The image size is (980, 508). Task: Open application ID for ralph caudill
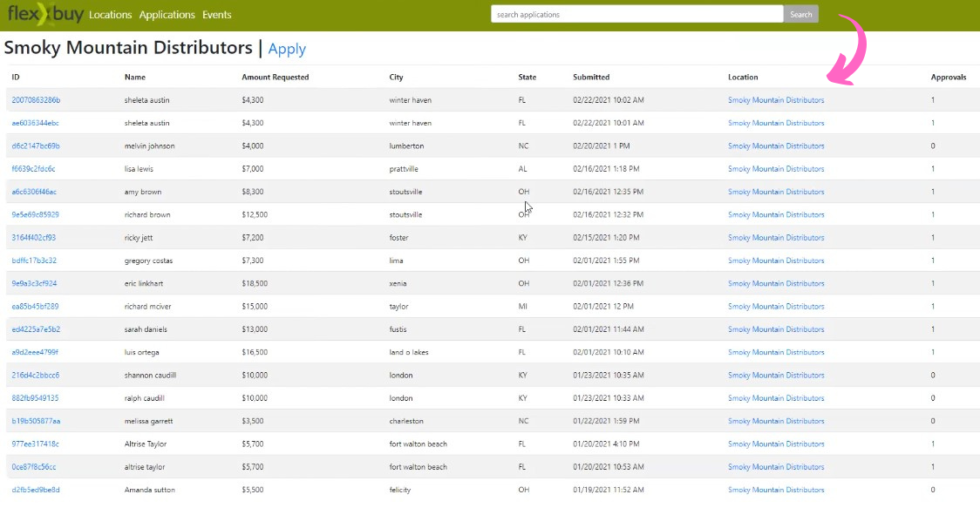coord(35,398)
